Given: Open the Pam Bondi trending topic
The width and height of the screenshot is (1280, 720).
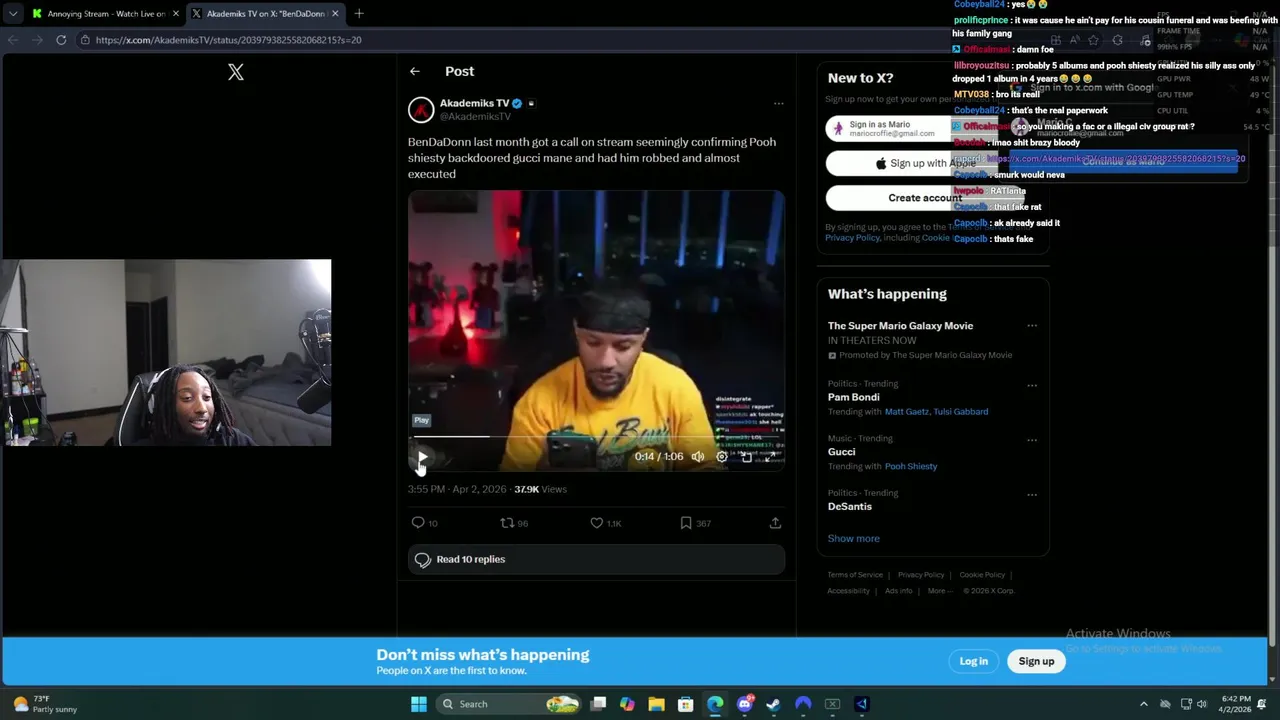Looking at the screenshot, I should (x=854, y=397).
